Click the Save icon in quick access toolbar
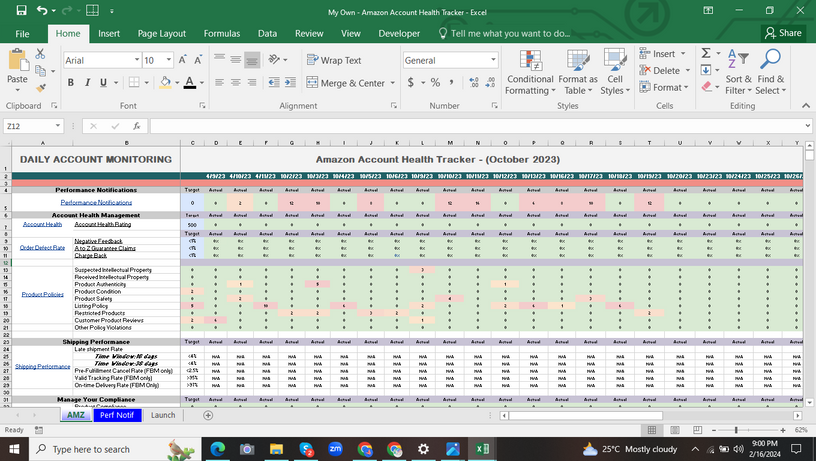The height and width of the screenshot is (461, 816). pyautogui.click(x=21, y=10)
